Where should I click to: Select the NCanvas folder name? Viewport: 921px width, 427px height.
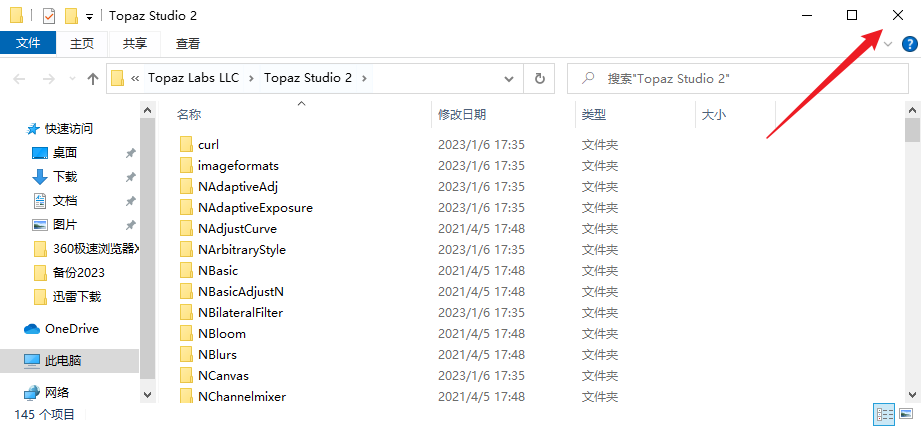tap(223, 375)
